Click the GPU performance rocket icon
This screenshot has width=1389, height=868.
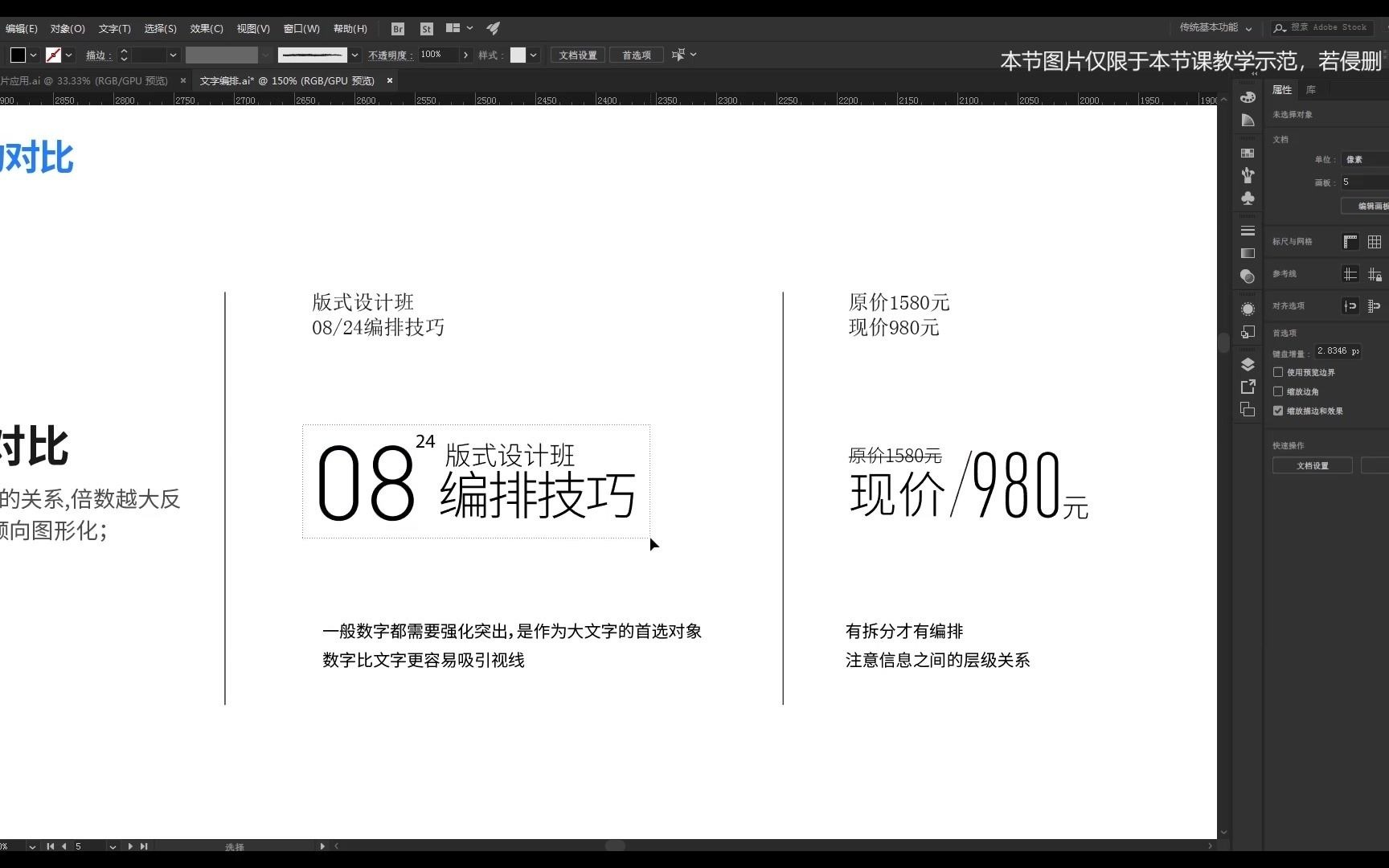[494, 28]
